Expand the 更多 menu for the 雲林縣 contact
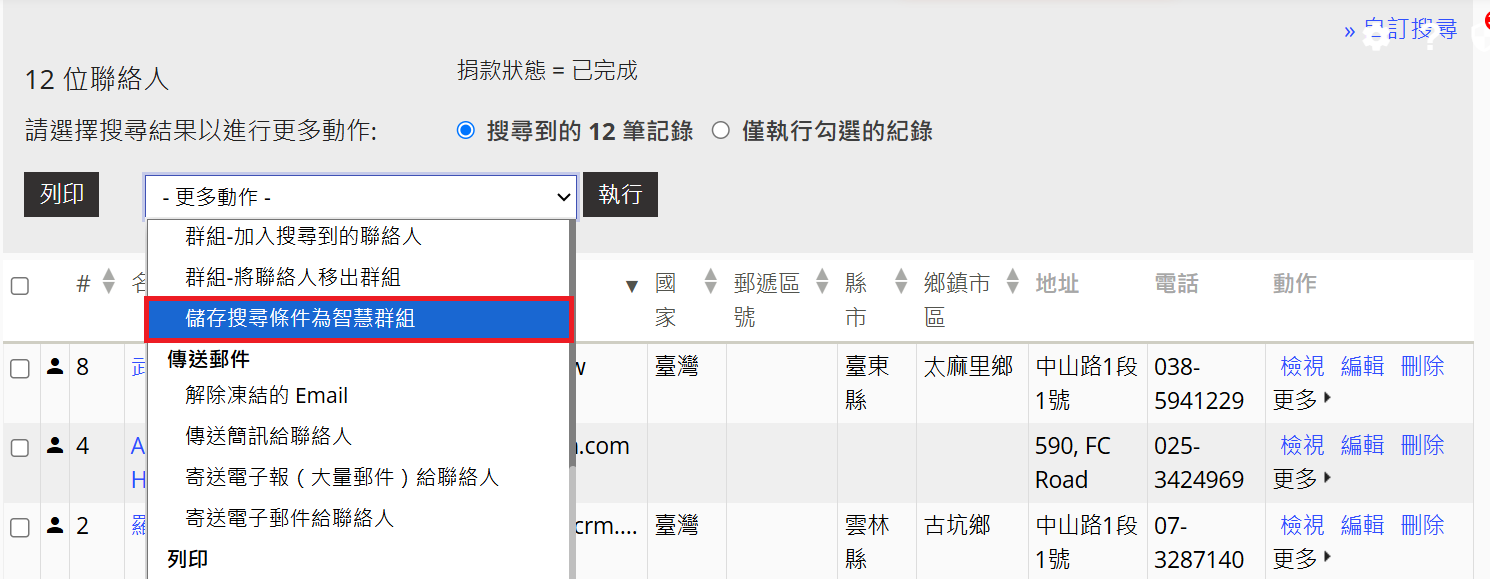Viewport: 1490px width, 579px height. [1302, 558]
